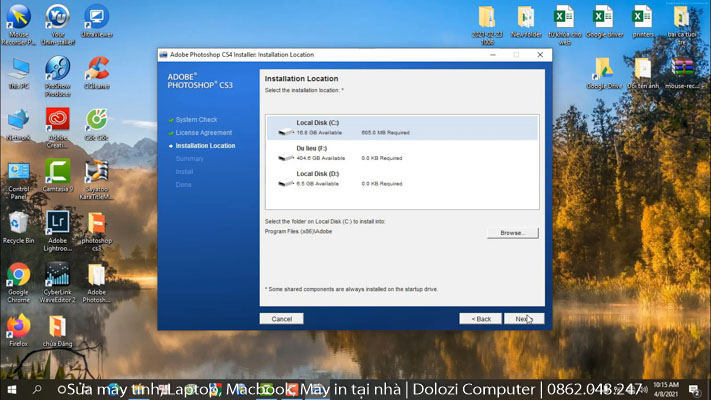Open the printers Excel file

point(642,17)
